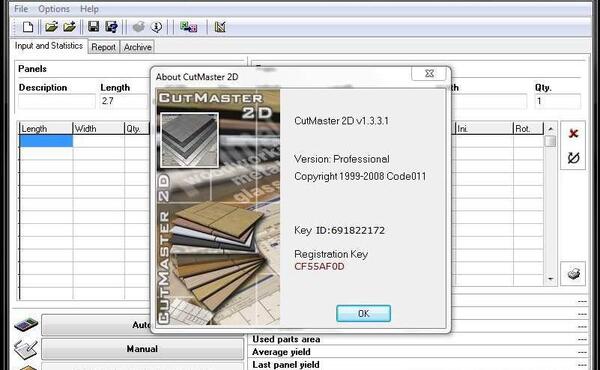Click the pencil-and-paper icon beside Manual
600x370 pixels.
pos(25,349)
